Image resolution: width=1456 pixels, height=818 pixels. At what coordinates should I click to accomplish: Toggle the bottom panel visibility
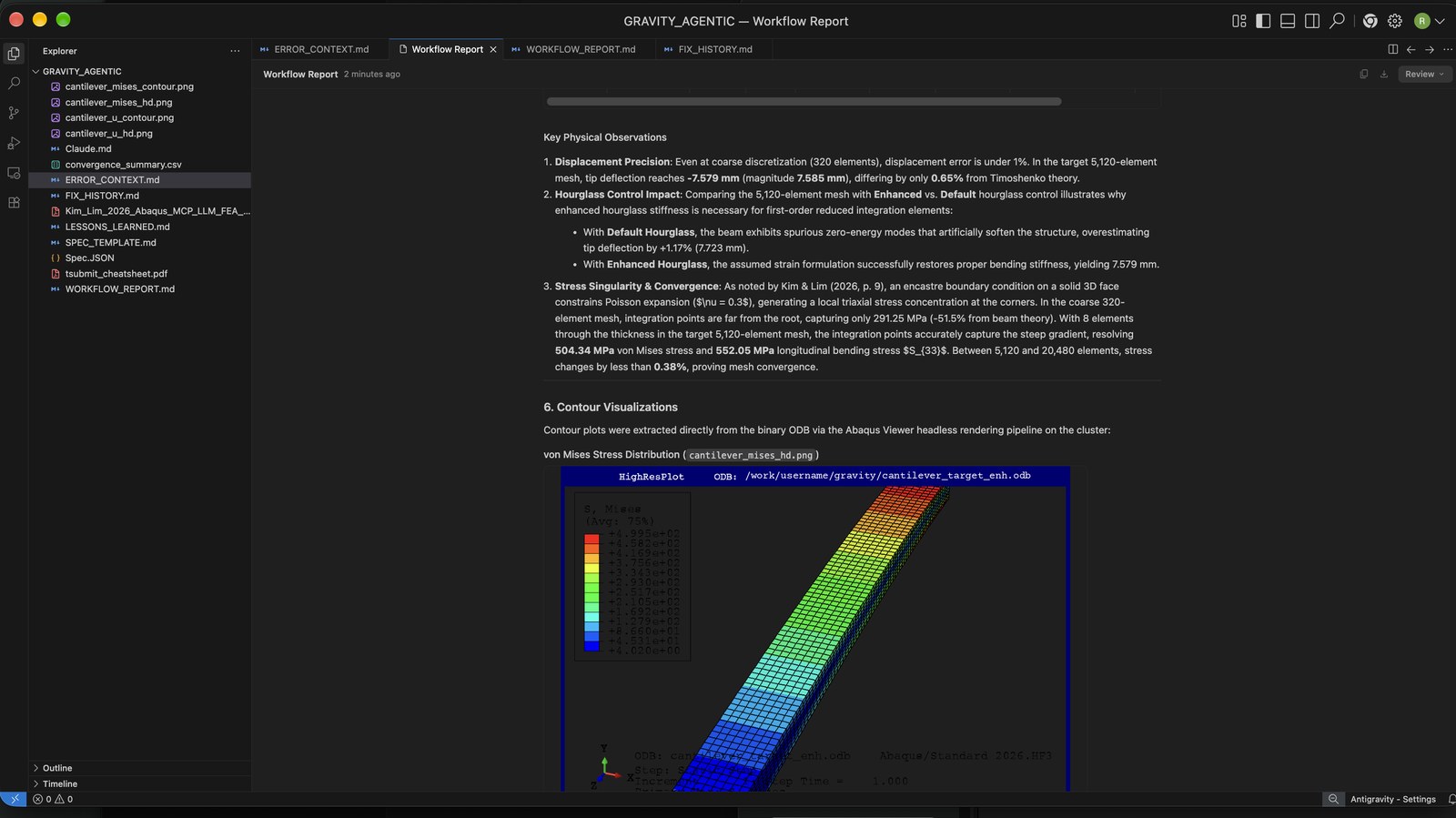coord(1288,21)
